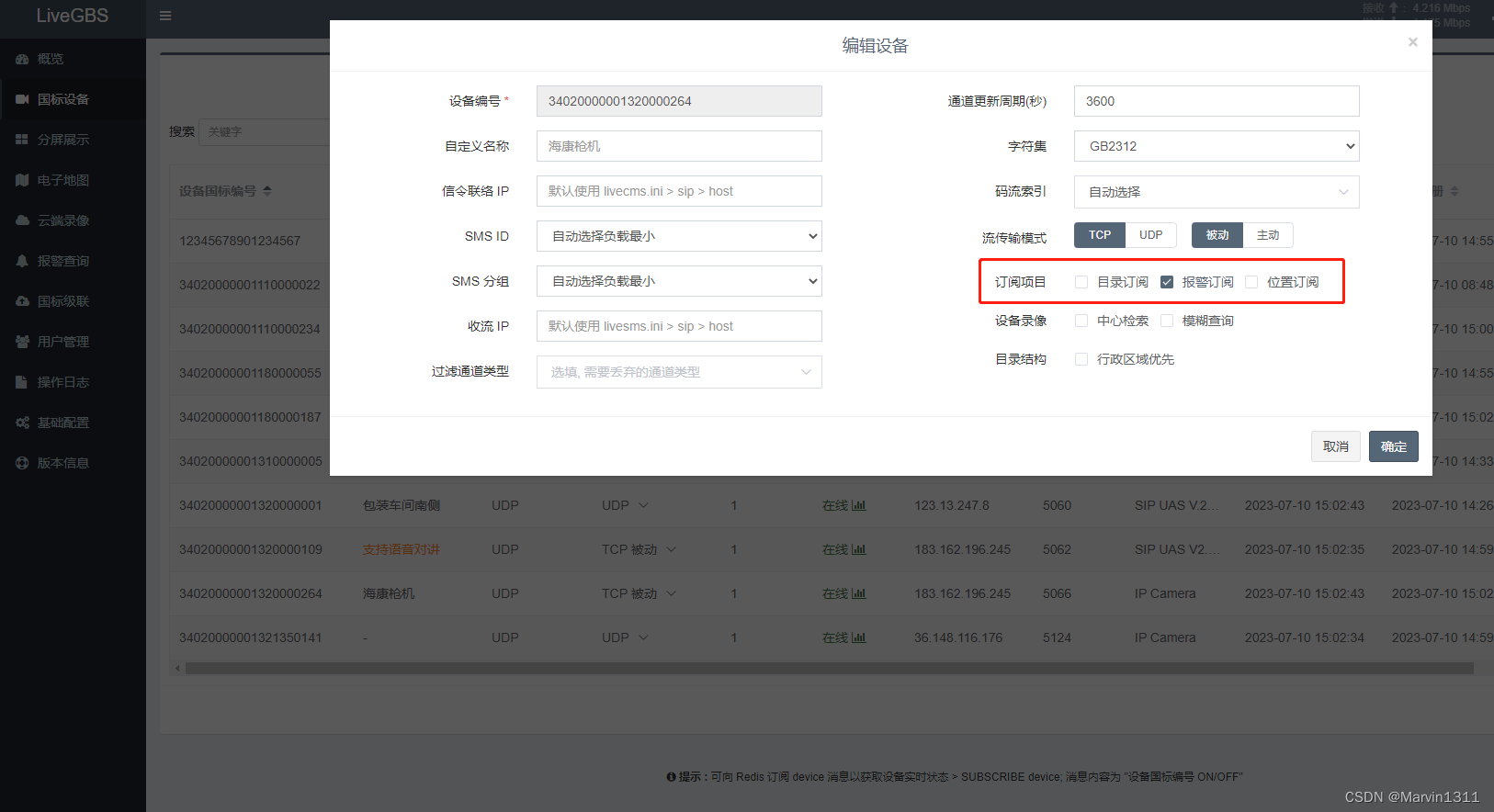Viewport: 1494px width, 812px height.
Task: Focus the 通道更新周期 input showing 3600
Action: pyautogui.click(x=1217, y=101)
